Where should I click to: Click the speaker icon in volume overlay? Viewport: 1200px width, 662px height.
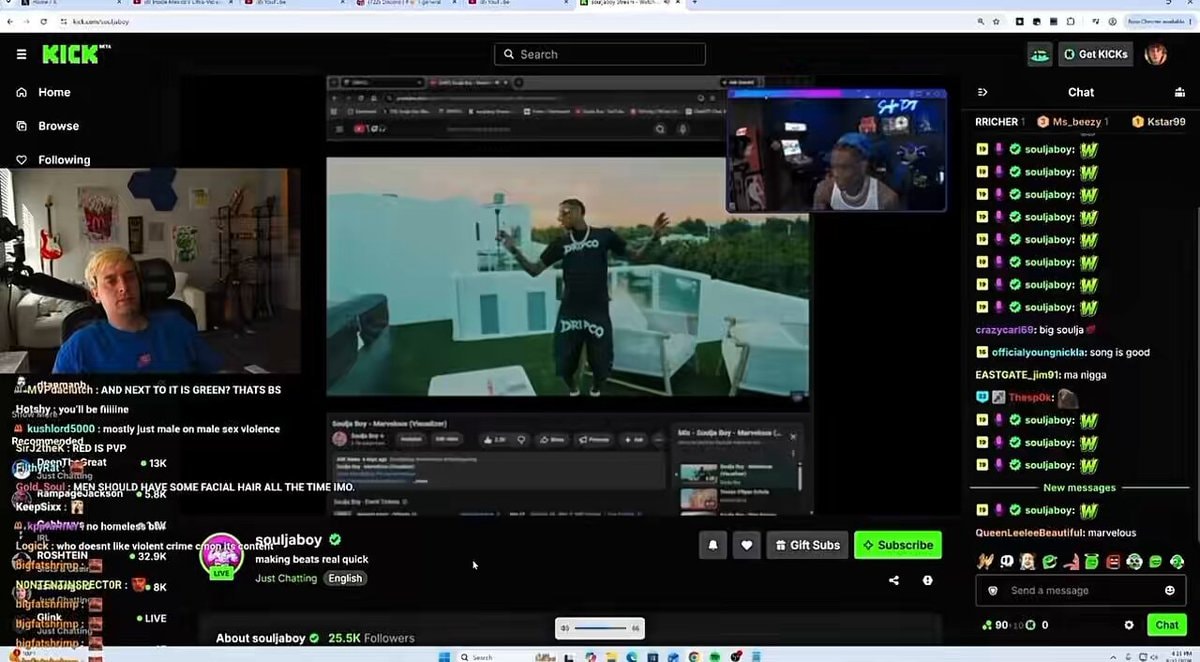tap(565, 628)
